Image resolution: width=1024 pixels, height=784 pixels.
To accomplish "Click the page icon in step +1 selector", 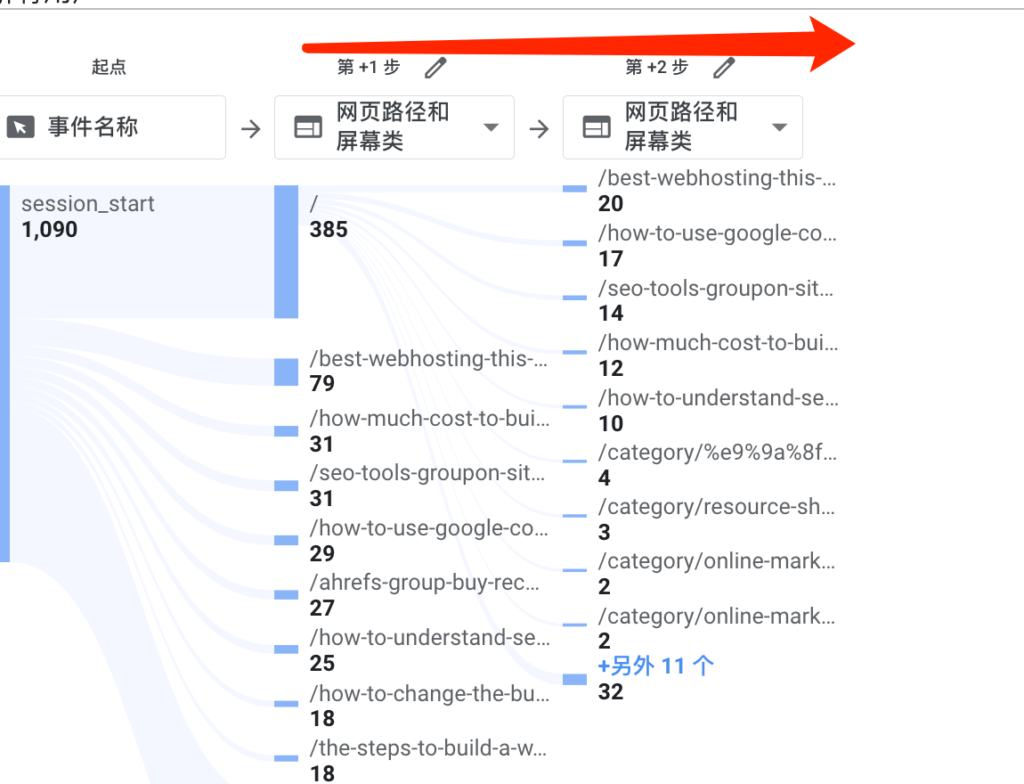I will pos(308,127).
